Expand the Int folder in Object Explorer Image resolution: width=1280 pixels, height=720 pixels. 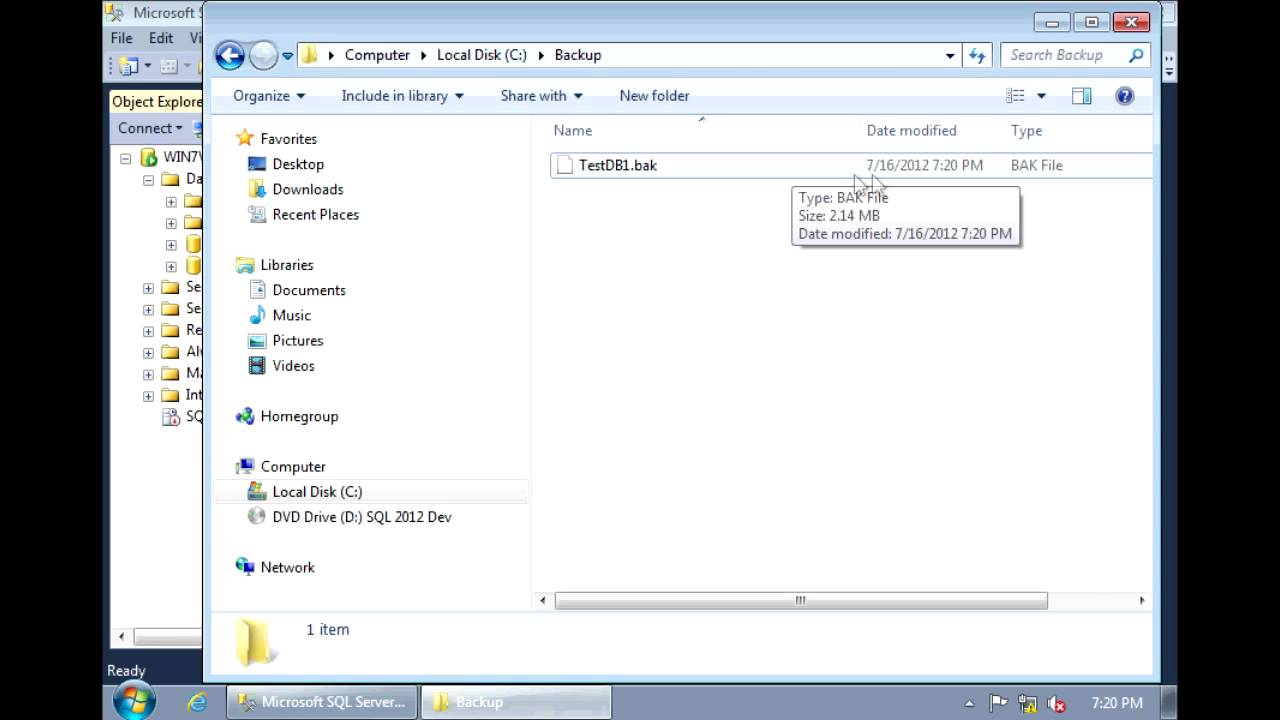pos(148,396)
